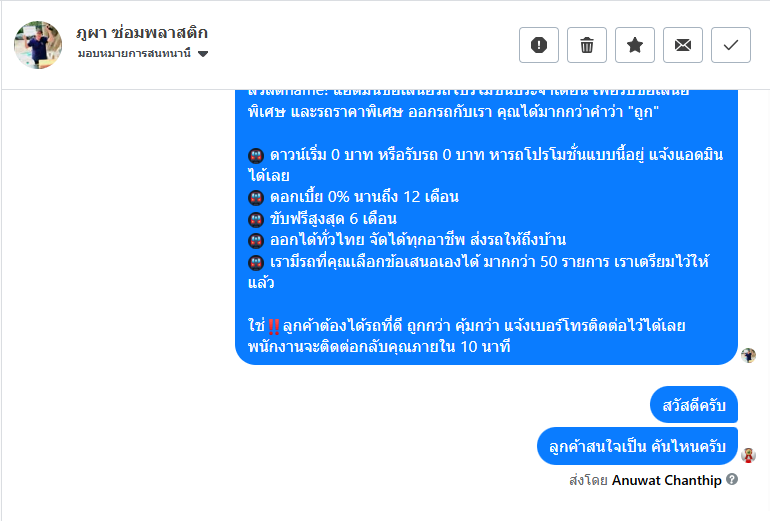This screenshot has height=521, width=770.
Task: Mark conversation as spam with exclamation icon
Action: point(539,45)
